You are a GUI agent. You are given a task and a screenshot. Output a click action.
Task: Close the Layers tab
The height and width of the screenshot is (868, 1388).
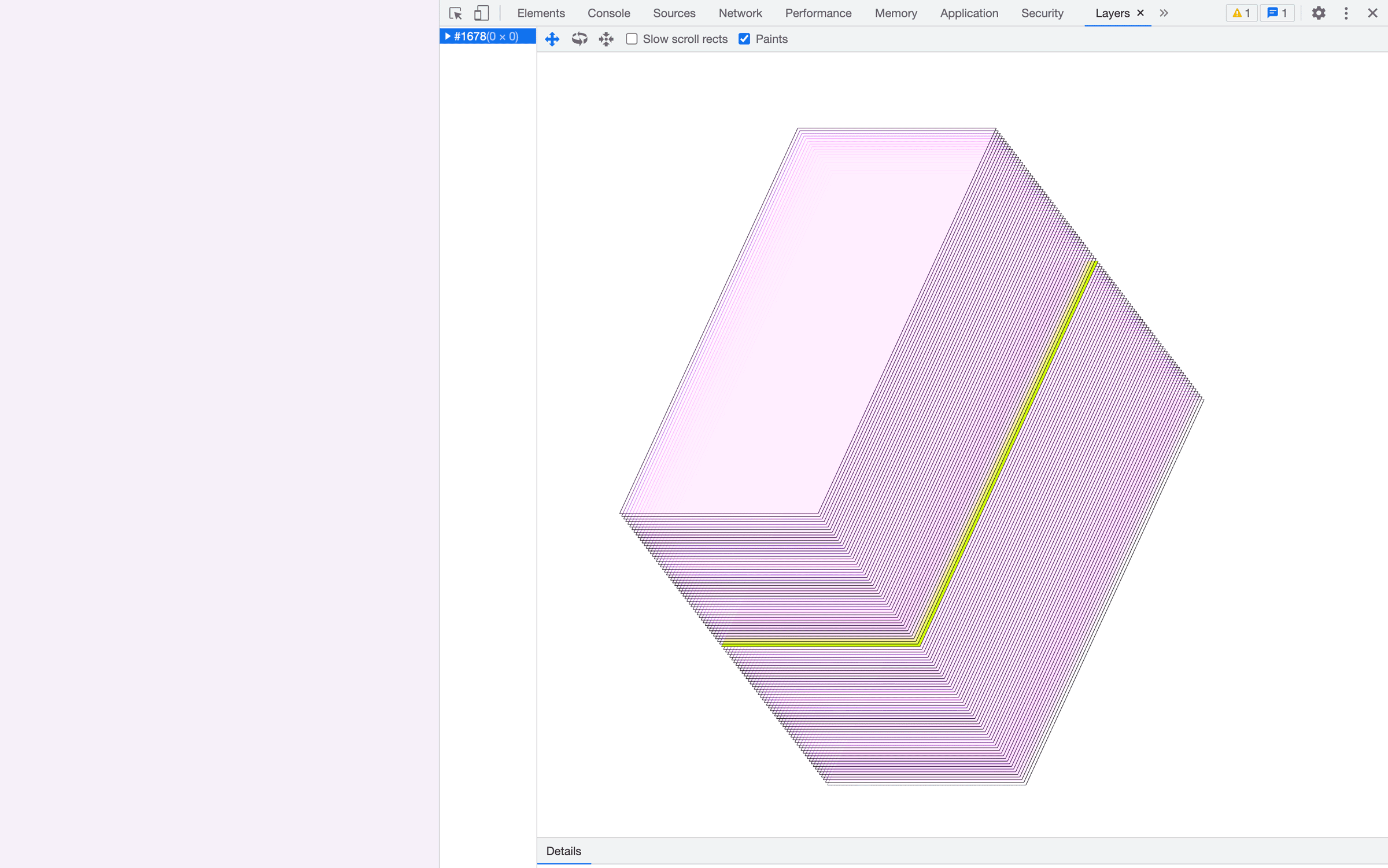tap(1140, 13)
